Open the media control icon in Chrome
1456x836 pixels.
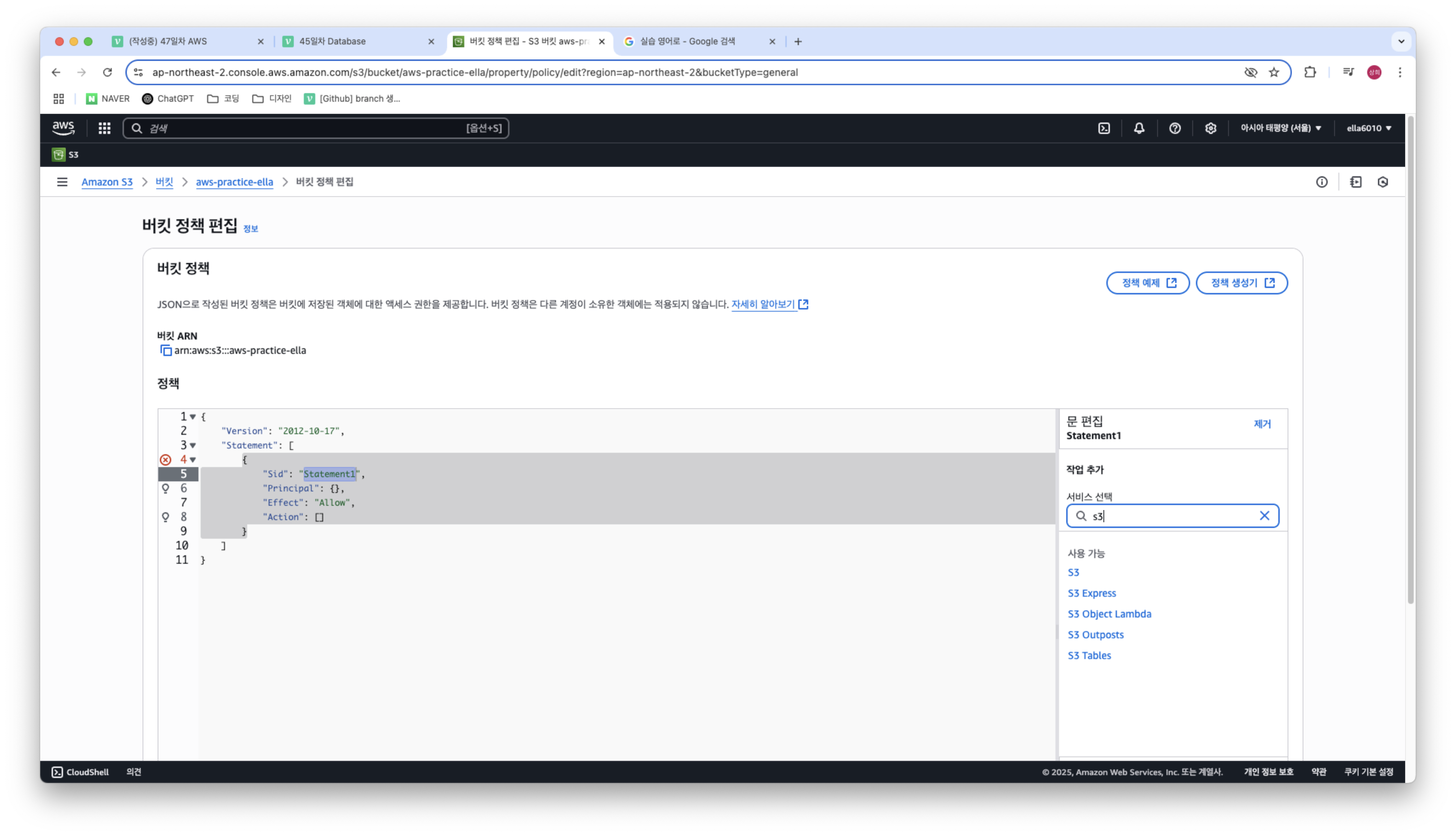[1348, 72]
